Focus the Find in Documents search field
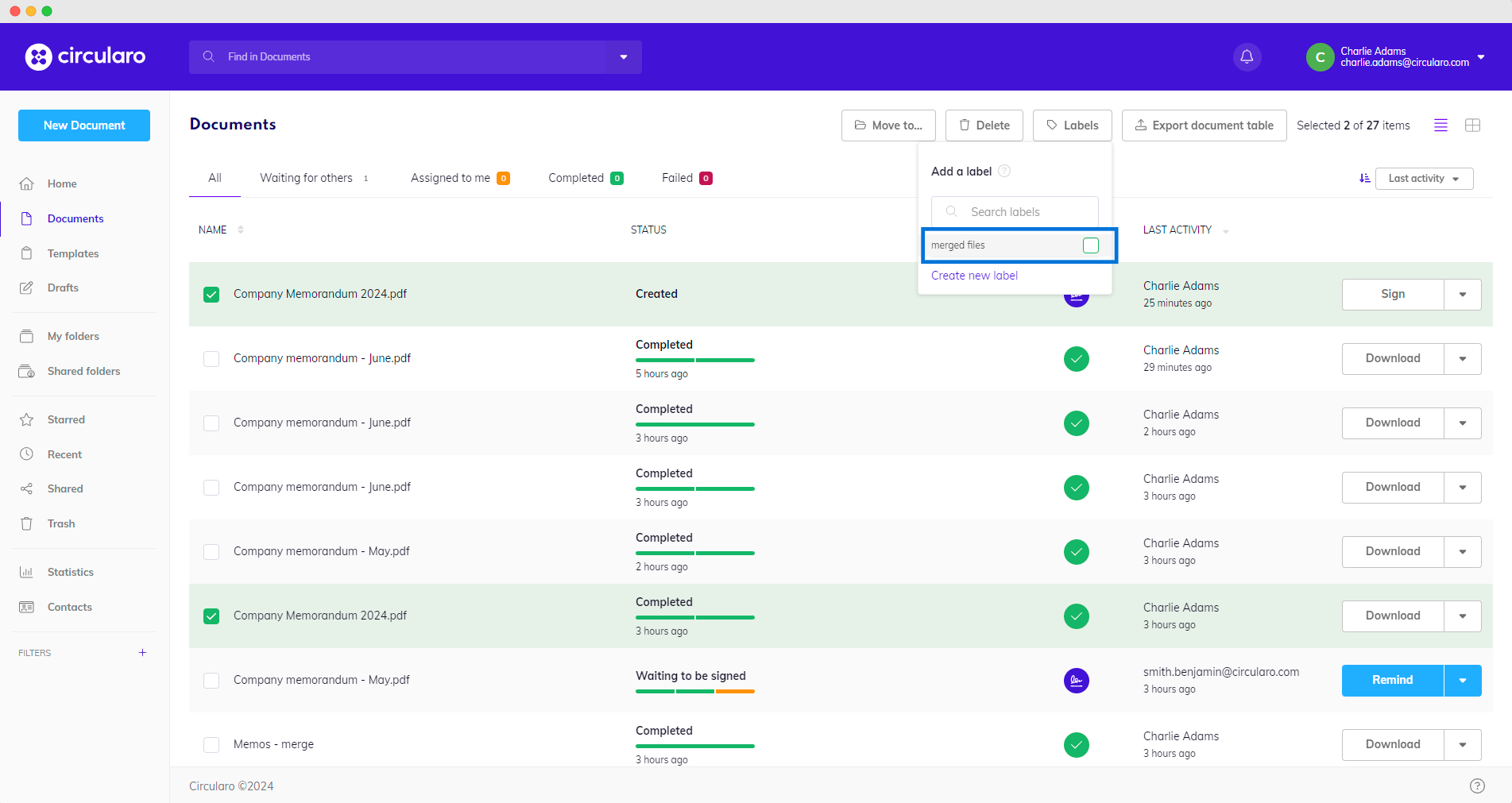 398,57
